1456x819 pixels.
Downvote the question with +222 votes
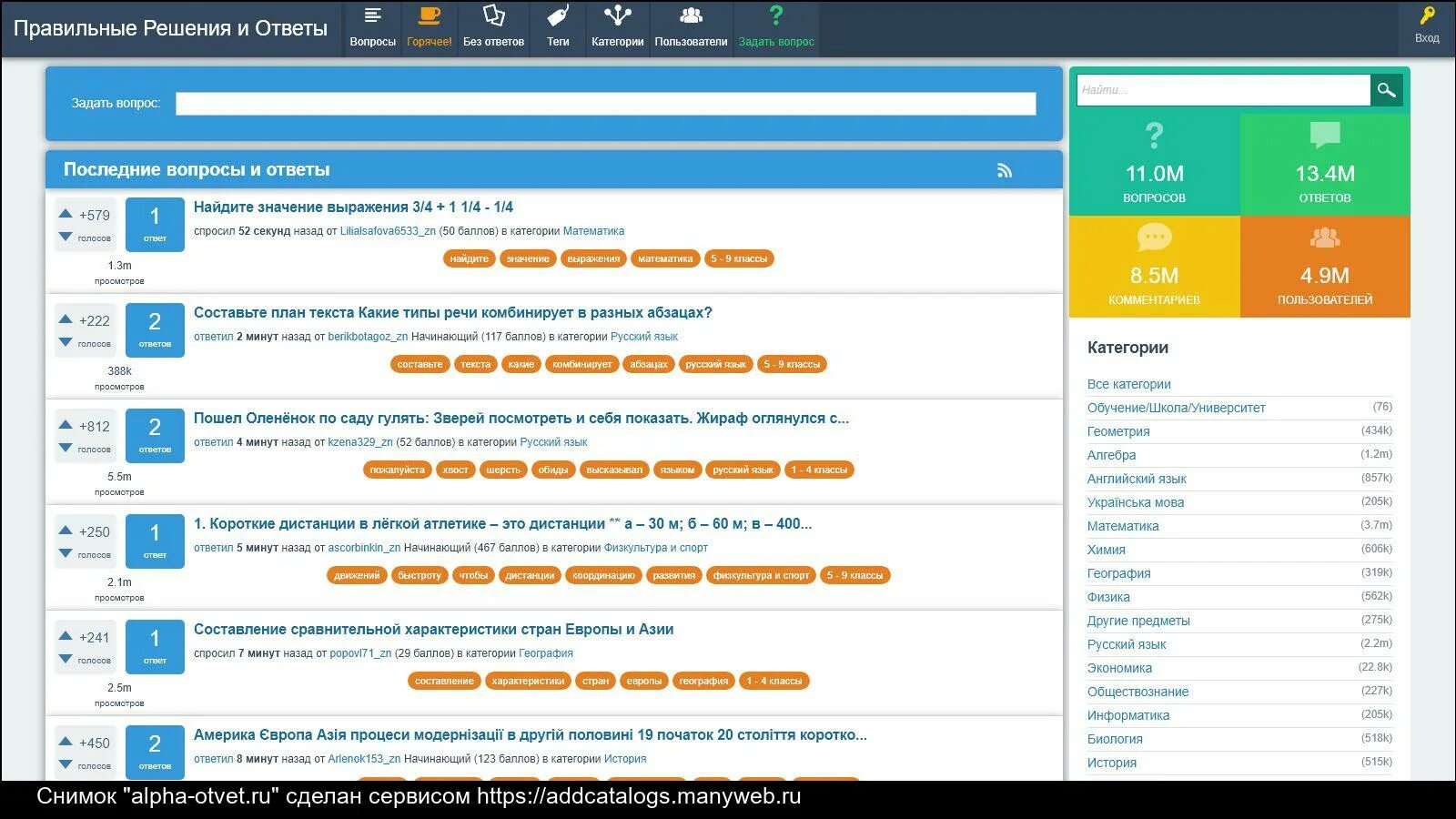66,342
